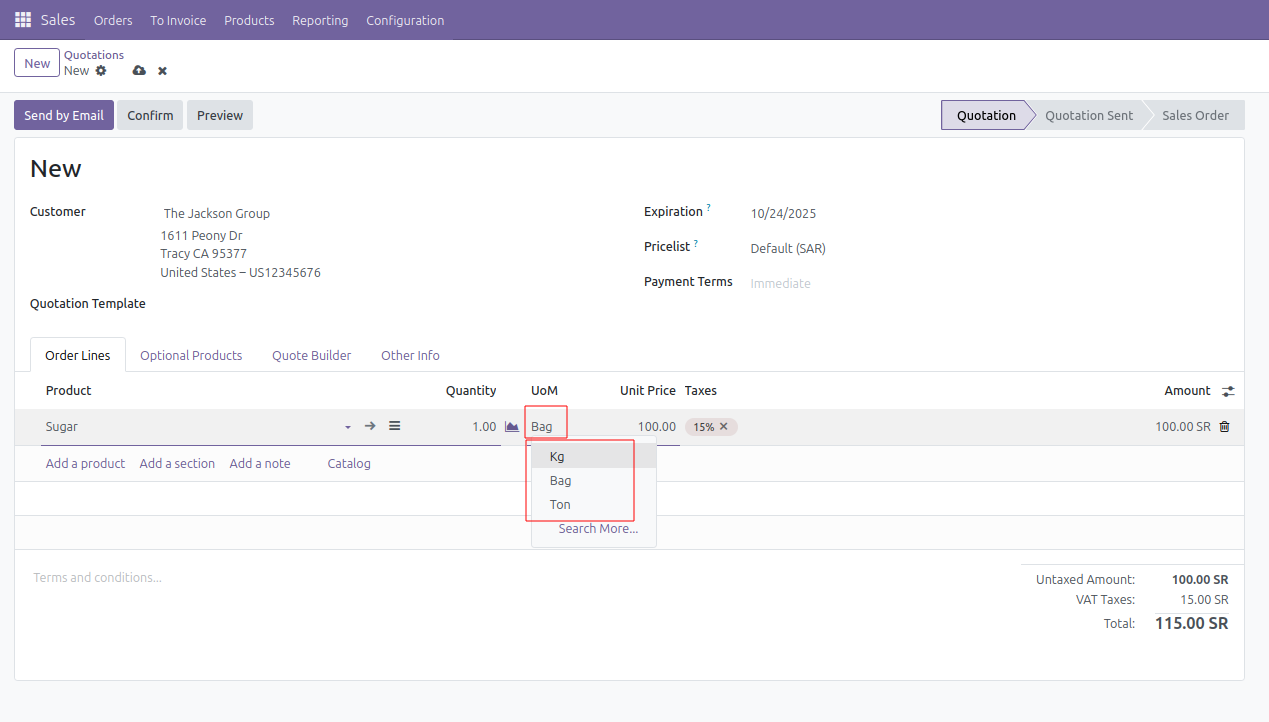Click the cloud save icon

139,71
